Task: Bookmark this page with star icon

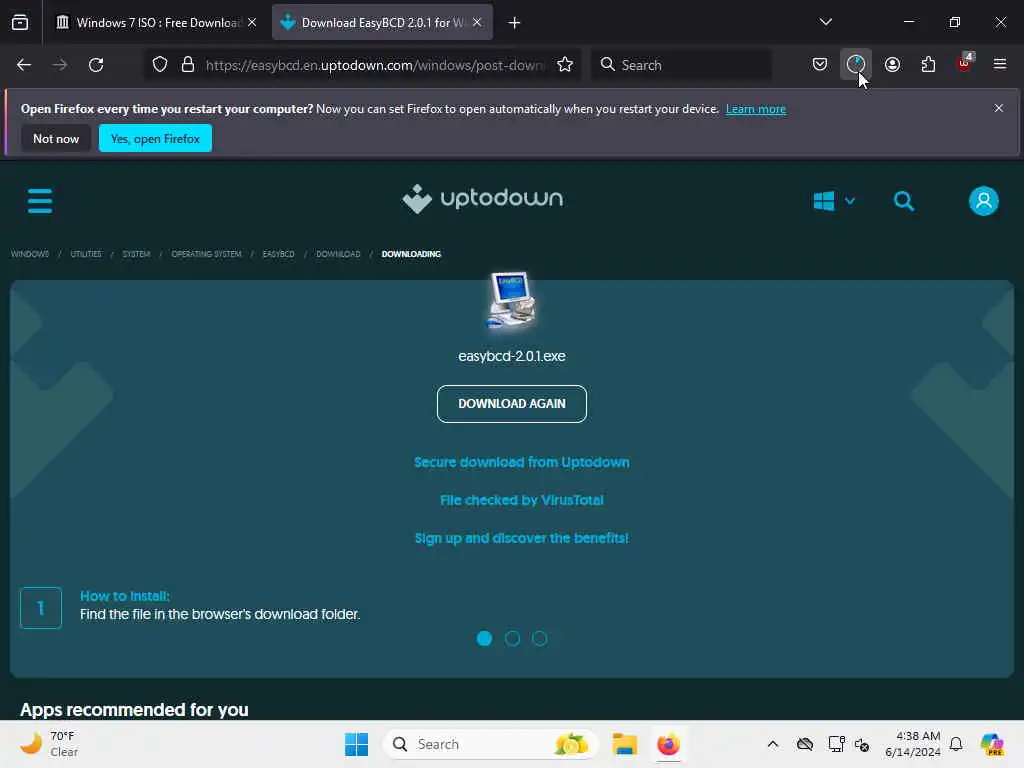Action: coord(565,65)
